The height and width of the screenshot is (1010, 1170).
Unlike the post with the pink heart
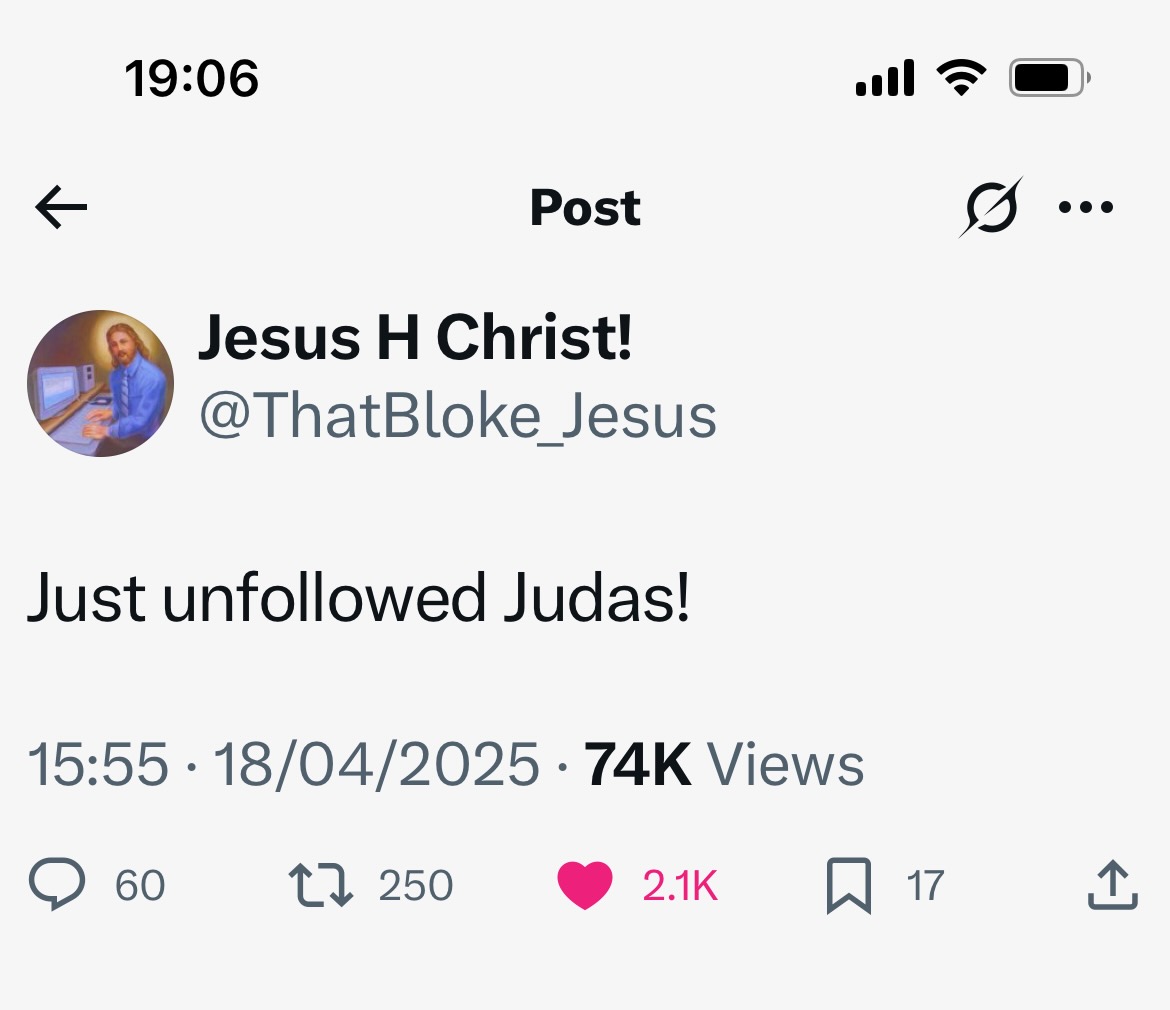[584, 886]
